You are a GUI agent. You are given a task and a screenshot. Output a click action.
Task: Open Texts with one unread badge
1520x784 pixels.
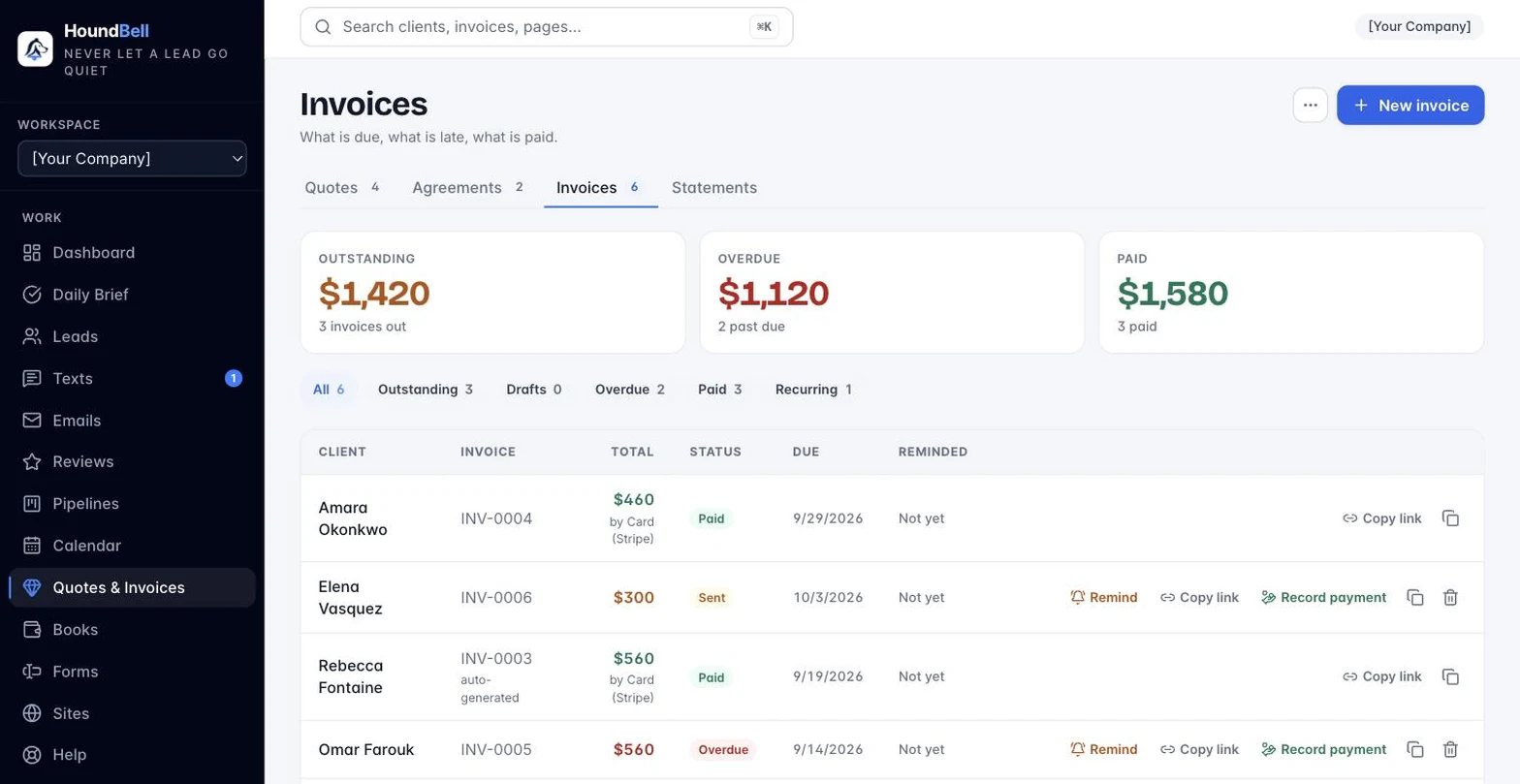point(132,378)
